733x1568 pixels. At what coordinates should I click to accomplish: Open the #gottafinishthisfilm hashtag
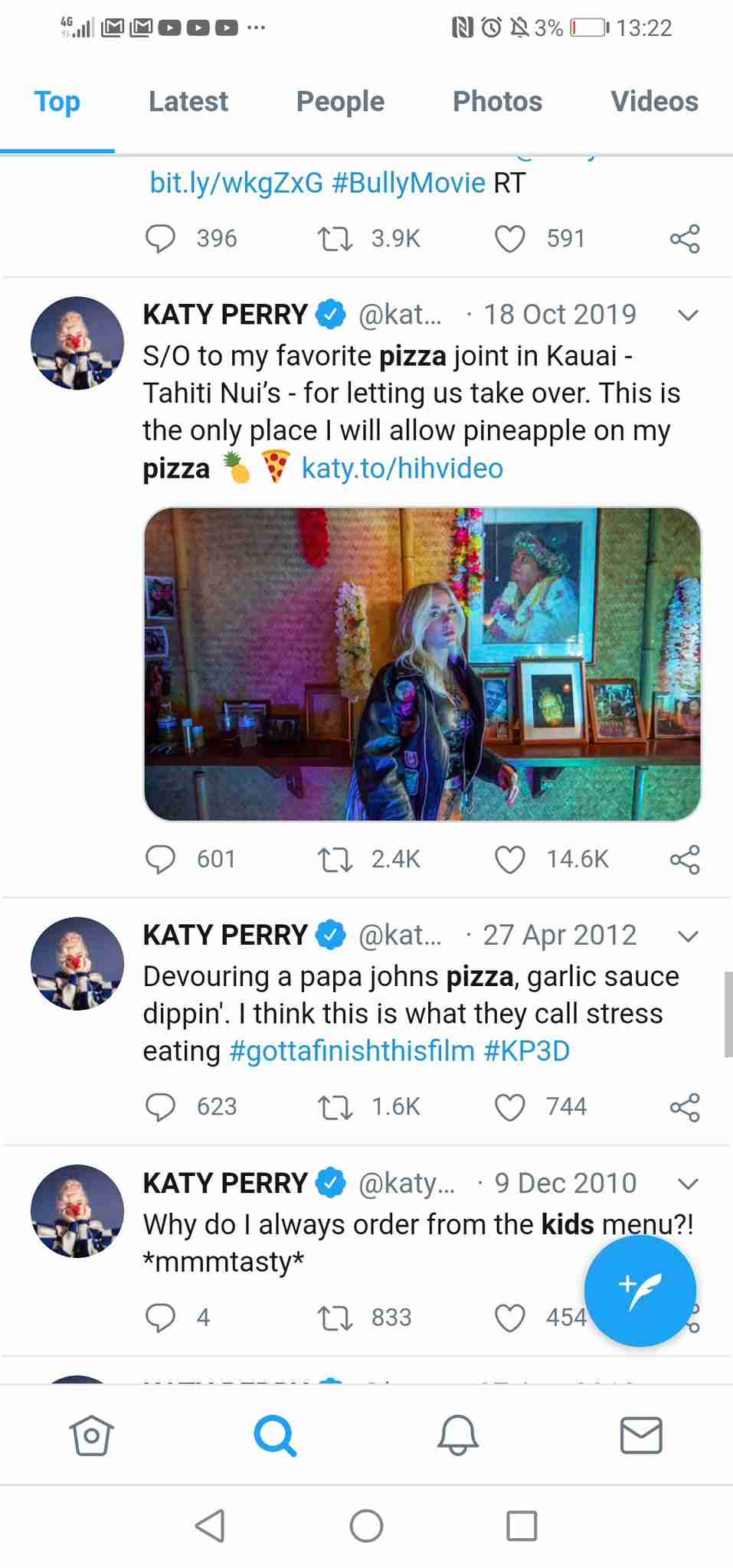pos(352,1051)
